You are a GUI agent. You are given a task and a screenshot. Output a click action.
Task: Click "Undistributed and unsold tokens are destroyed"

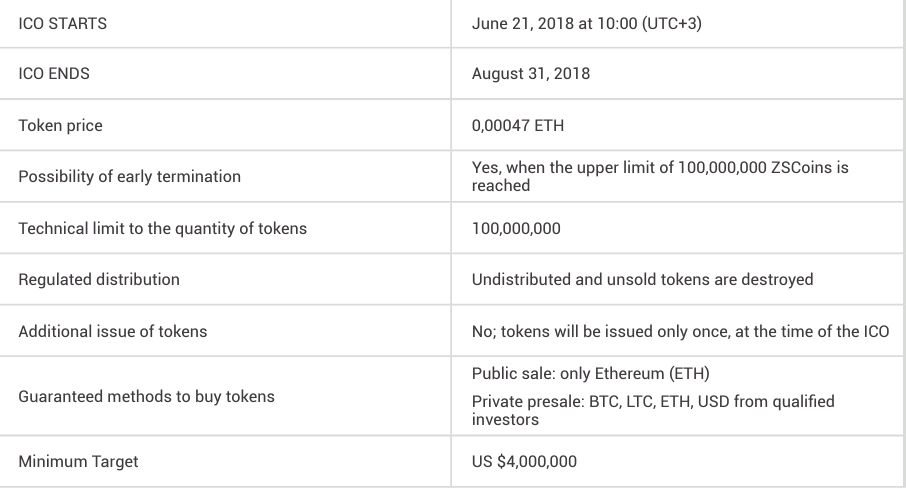click(x=642, y=280)
